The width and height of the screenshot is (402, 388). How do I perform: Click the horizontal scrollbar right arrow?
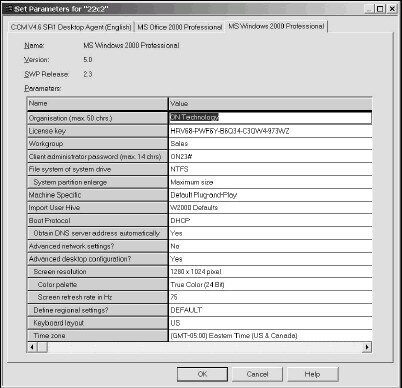367,347
